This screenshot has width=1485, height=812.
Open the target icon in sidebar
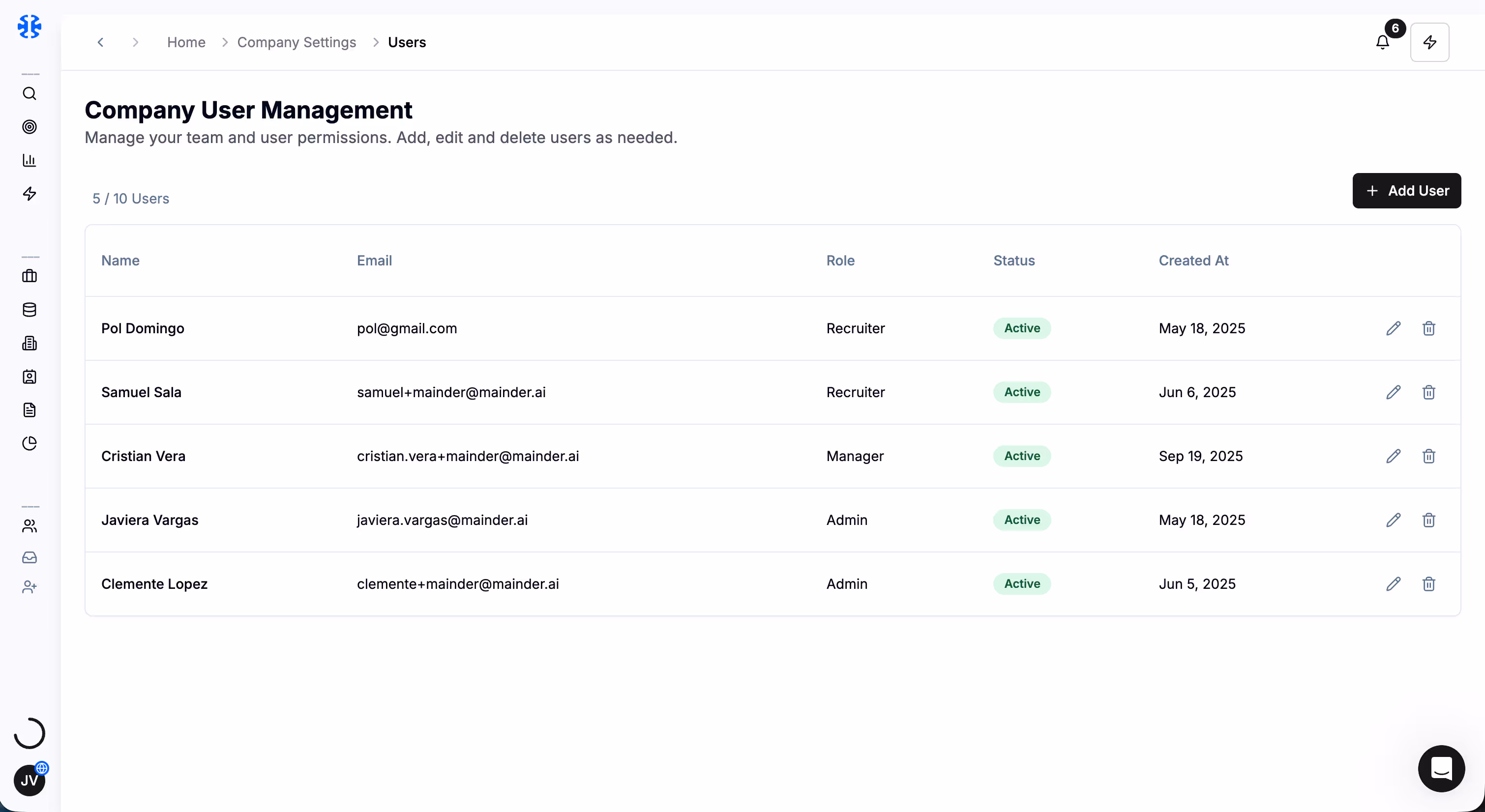coord(30,127)
